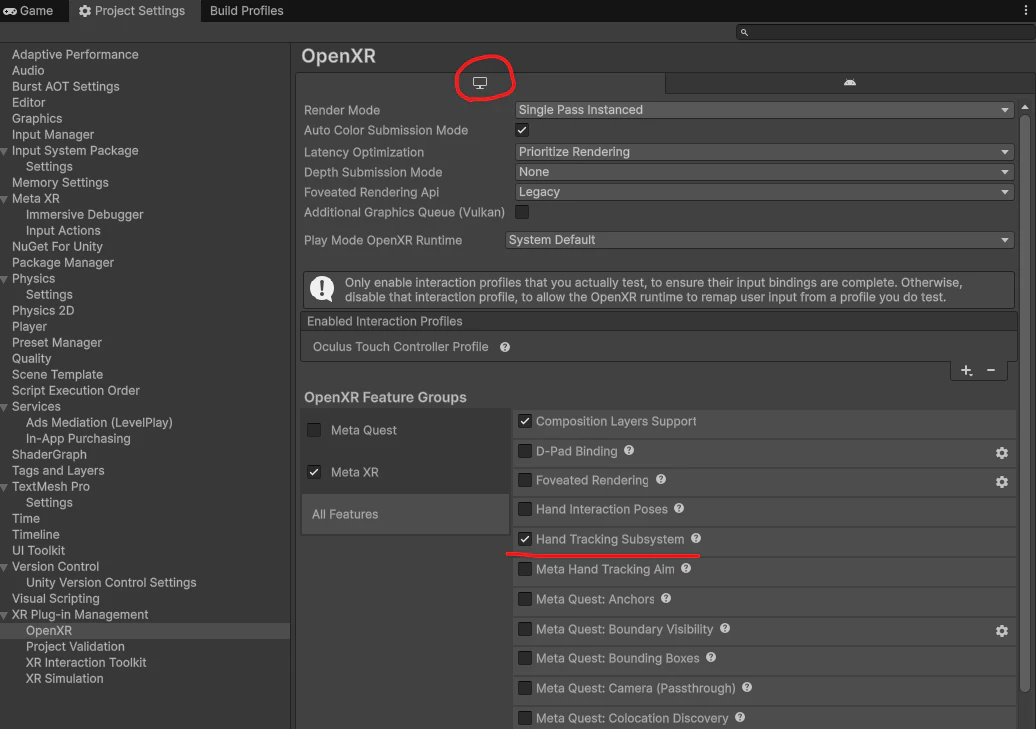This screenshot has width=1036, height=729.
Task: Click help icon beside Meta Quest: Anchors
Action: (x=666, y=597)
